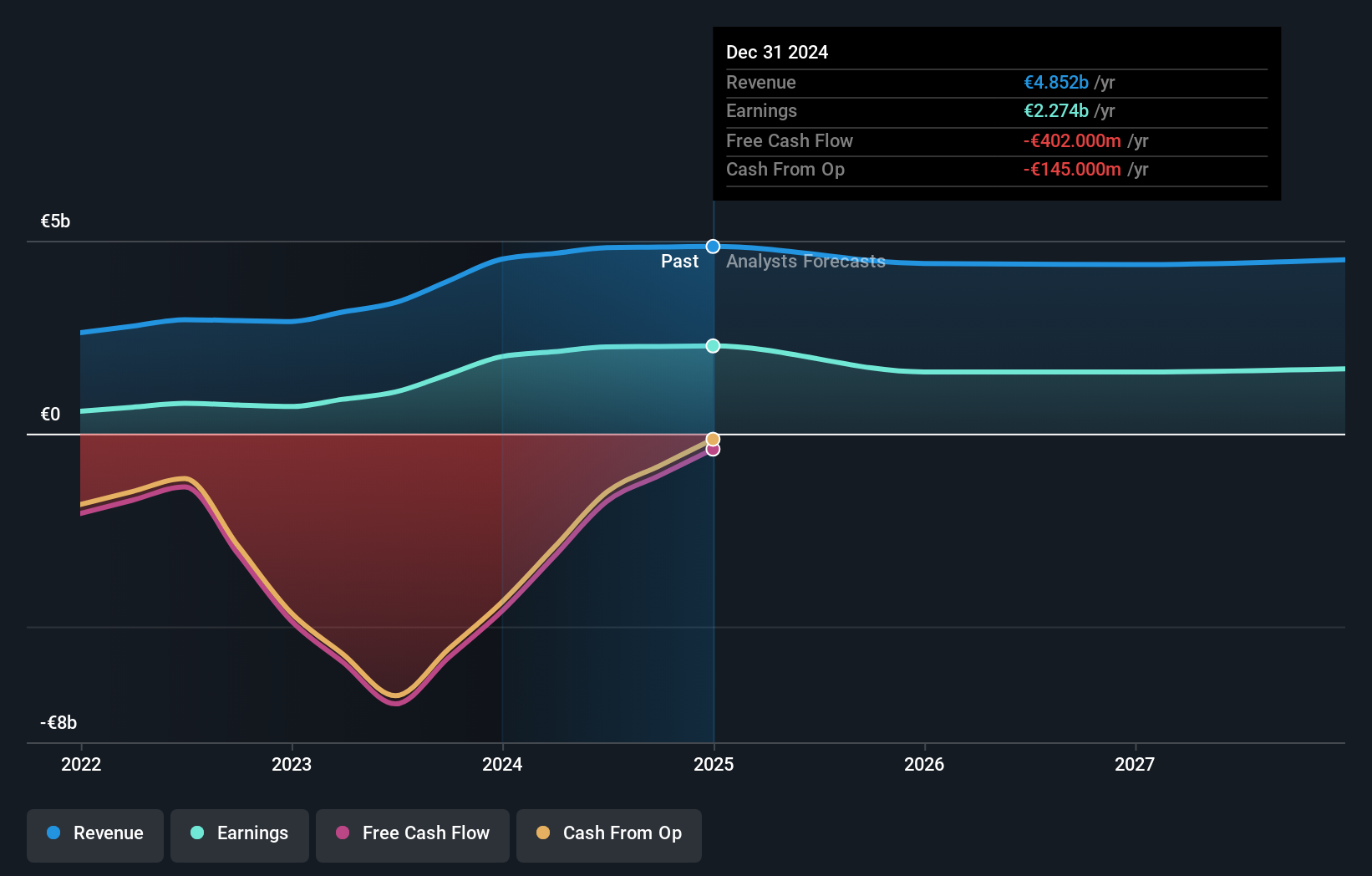
Task: Click the €5b y-axis label
Action: (x=55, y=222)
